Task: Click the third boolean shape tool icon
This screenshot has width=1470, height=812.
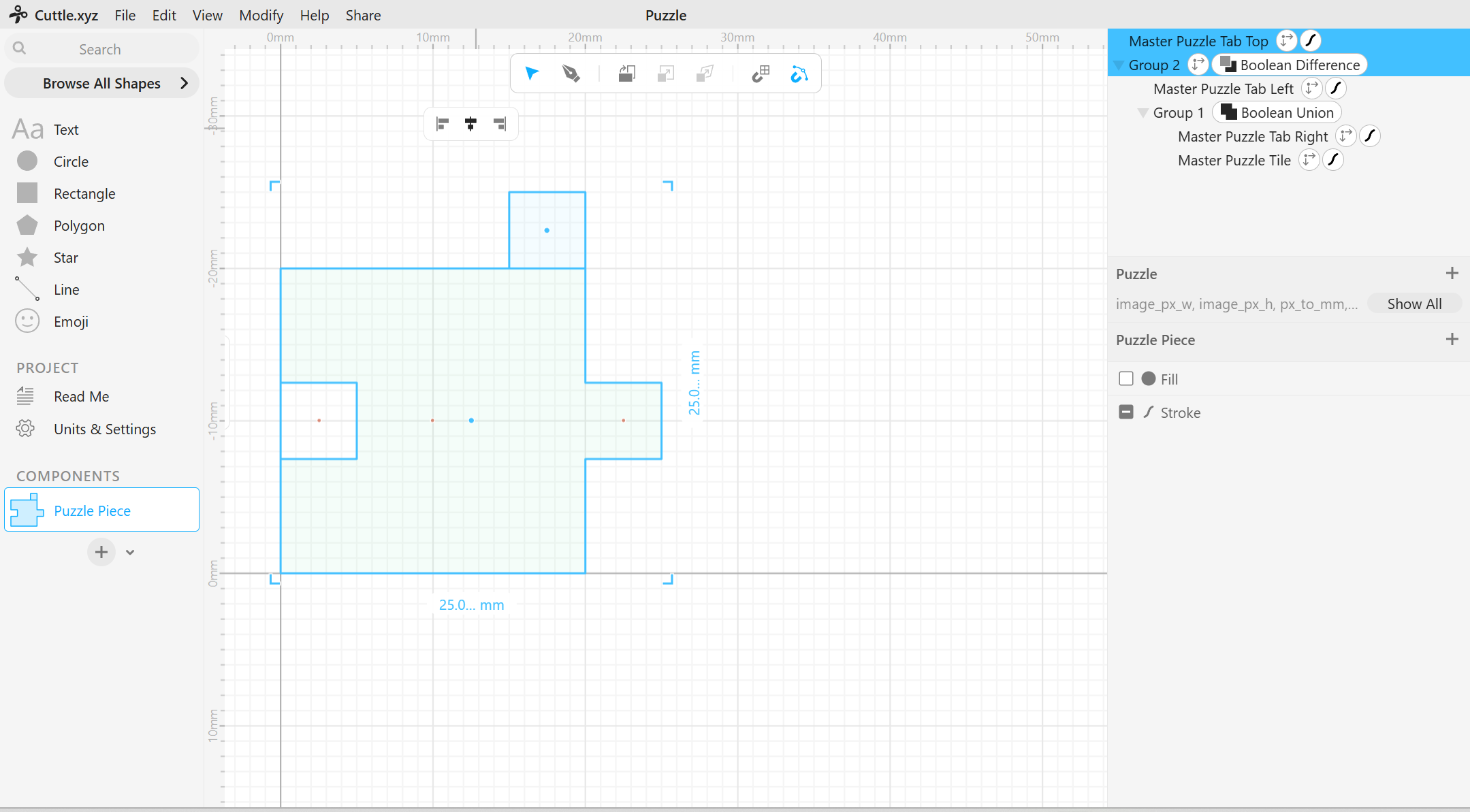Action: point(705,74)
